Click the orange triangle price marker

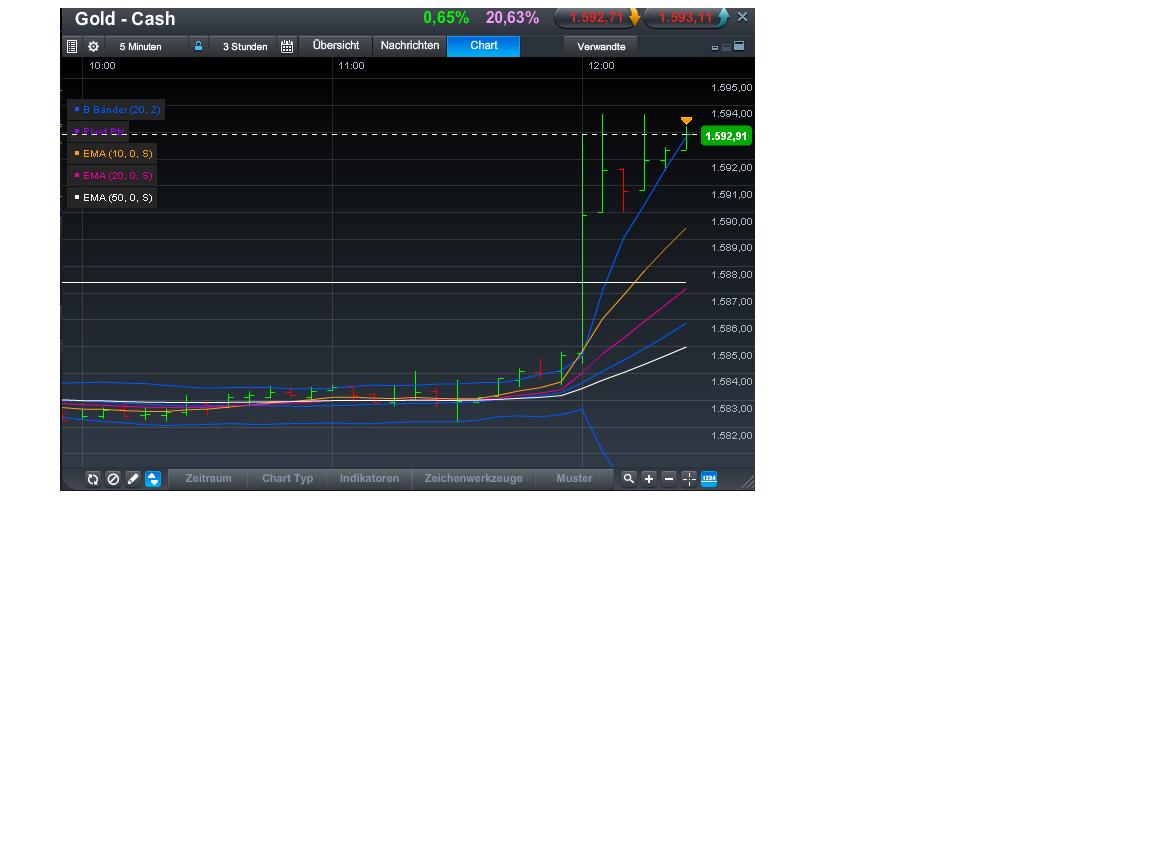coord(686,120)
